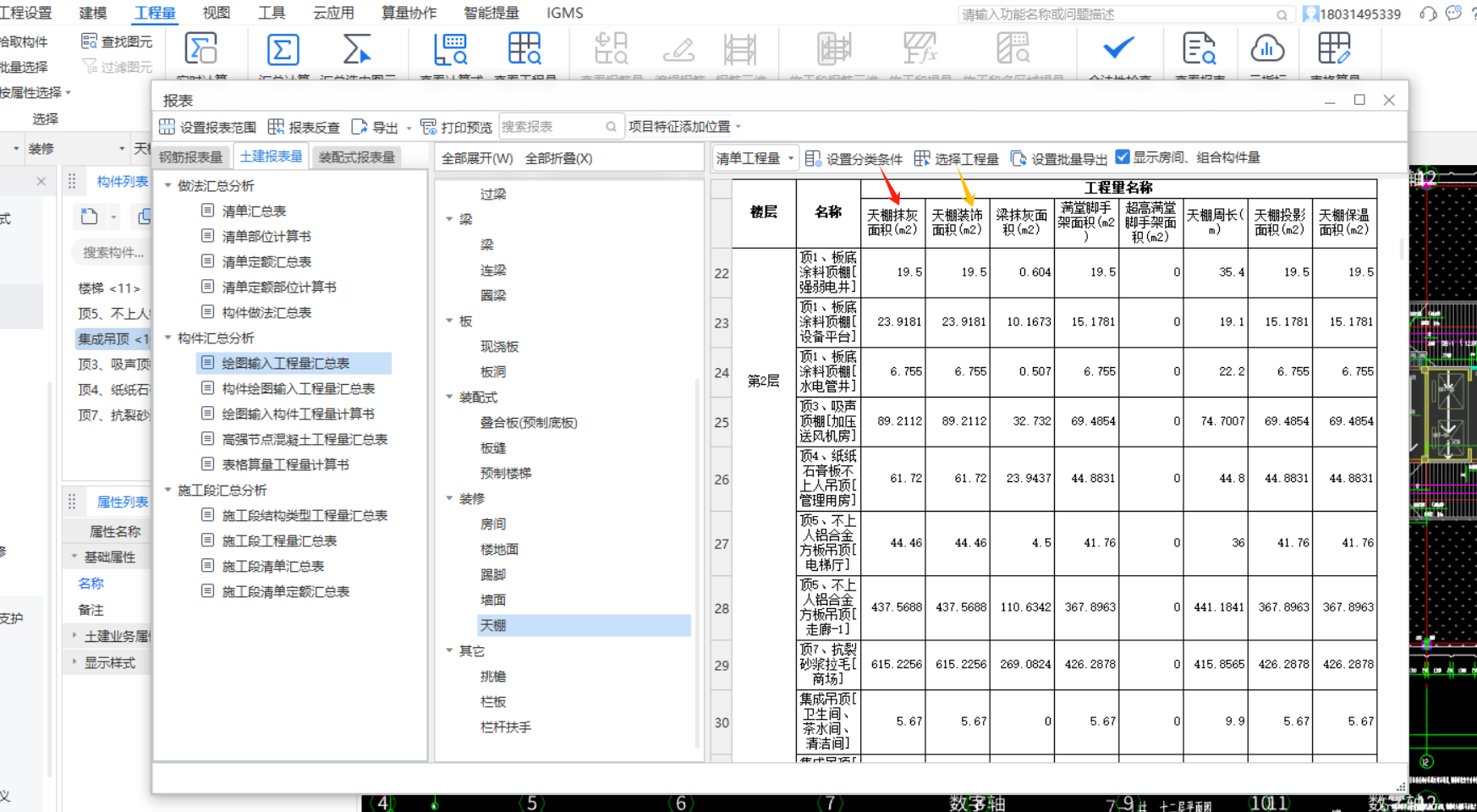Collapse the 施工段汇总分析 tree node
The height and width of the screenshot is (812, 1477).
point(167,490)
